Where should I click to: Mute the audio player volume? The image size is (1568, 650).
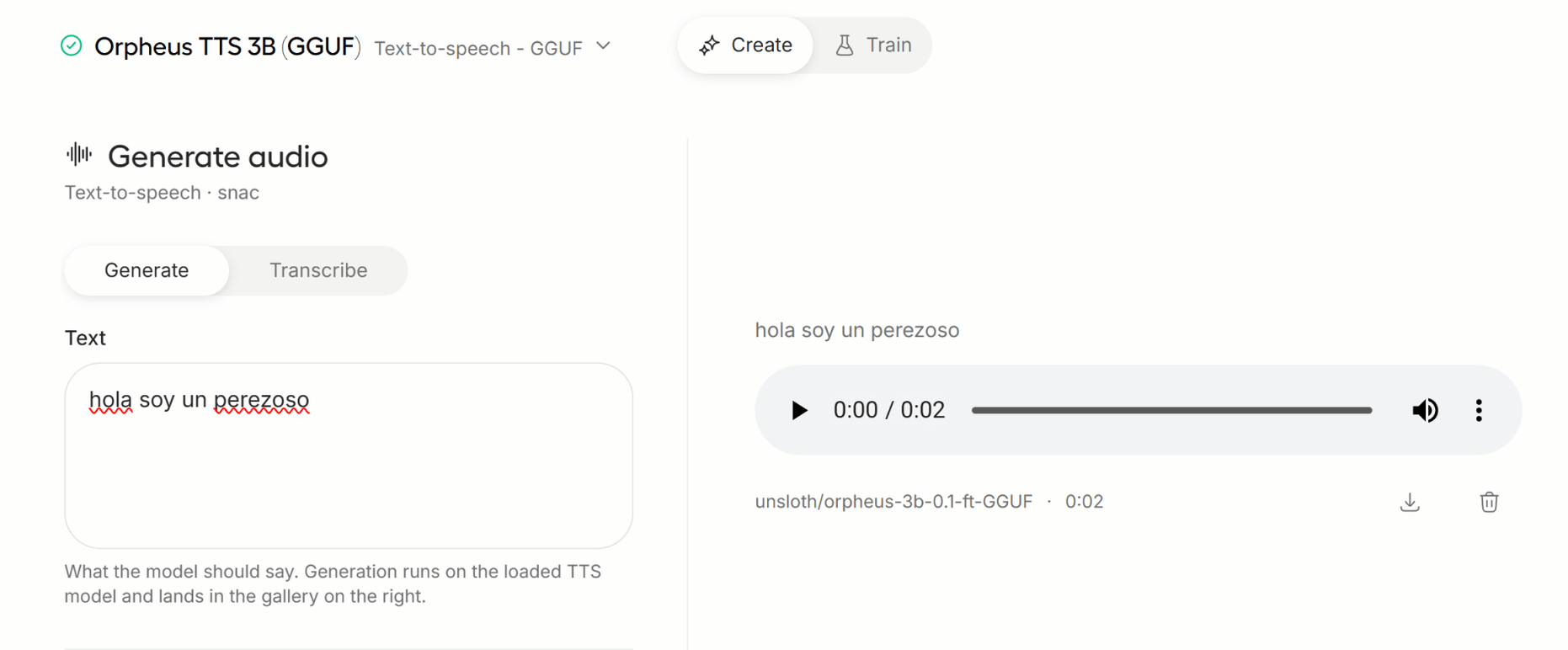[1425, 410]
